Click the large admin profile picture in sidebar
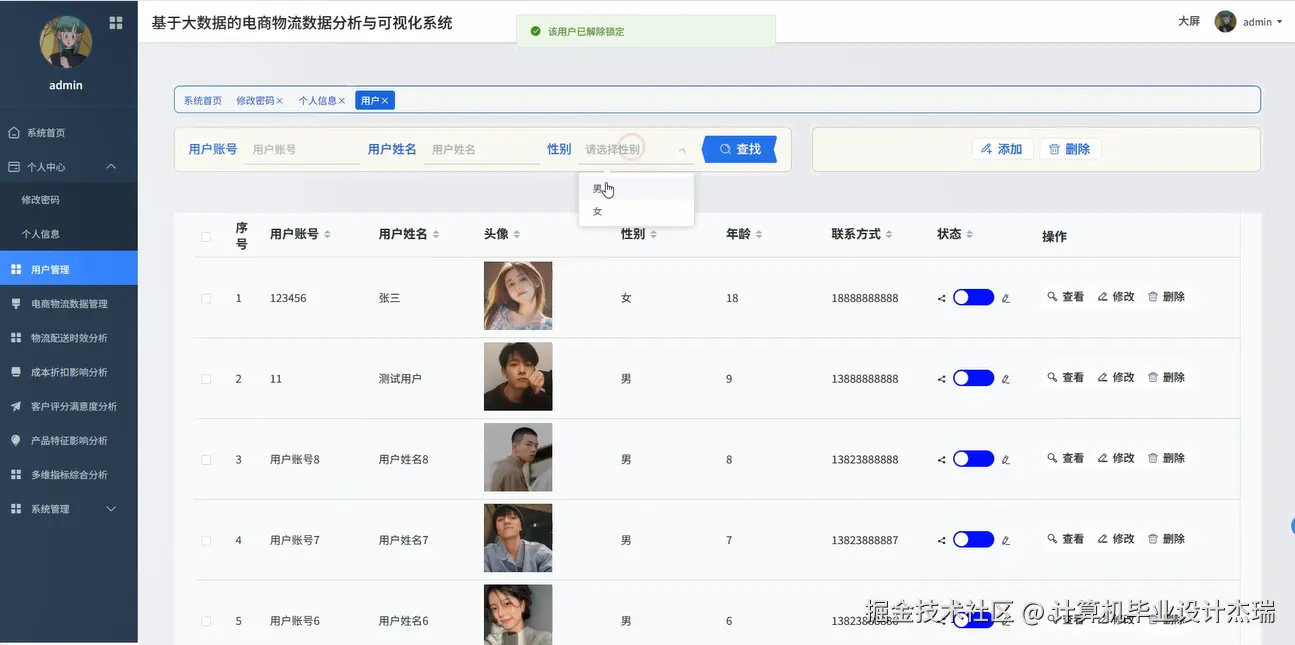Screen dimensions: 1295x645 pos(66,40)
